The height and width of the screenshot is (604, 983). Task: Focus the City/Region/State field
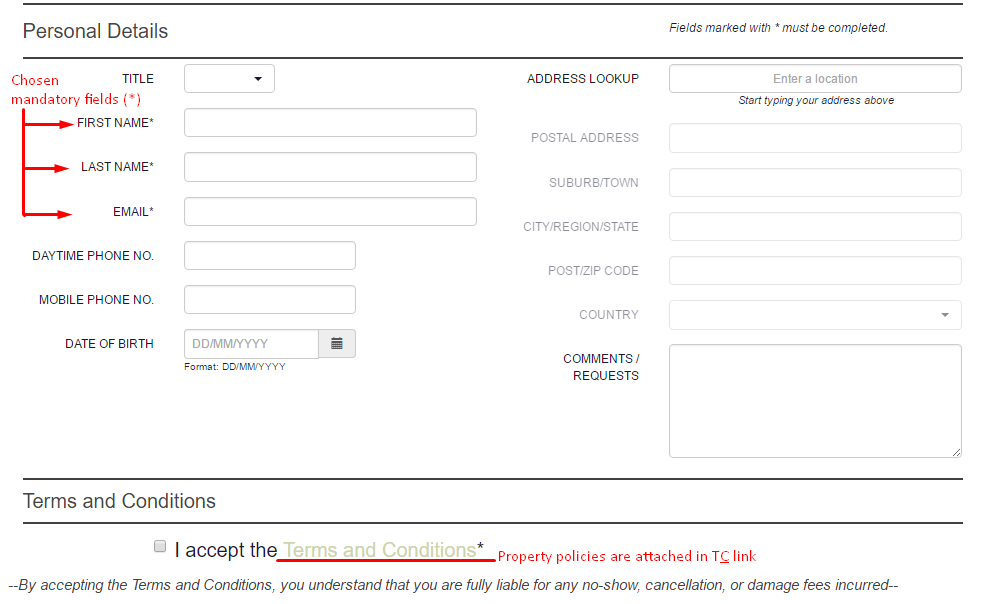click(x=815, y=226)
